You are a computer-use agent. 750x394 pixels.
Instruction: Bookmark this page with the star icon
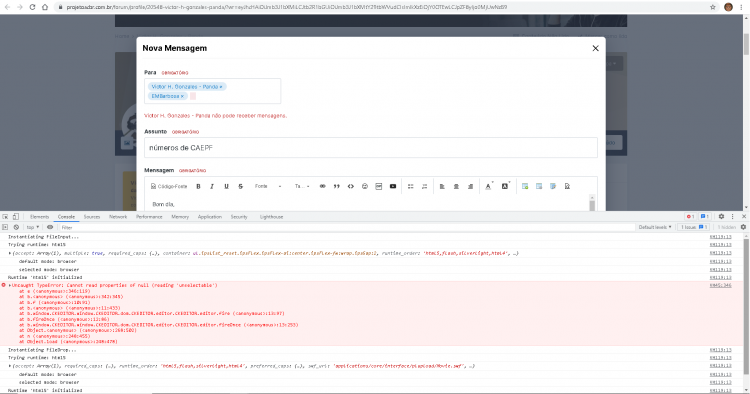point(713,7)
